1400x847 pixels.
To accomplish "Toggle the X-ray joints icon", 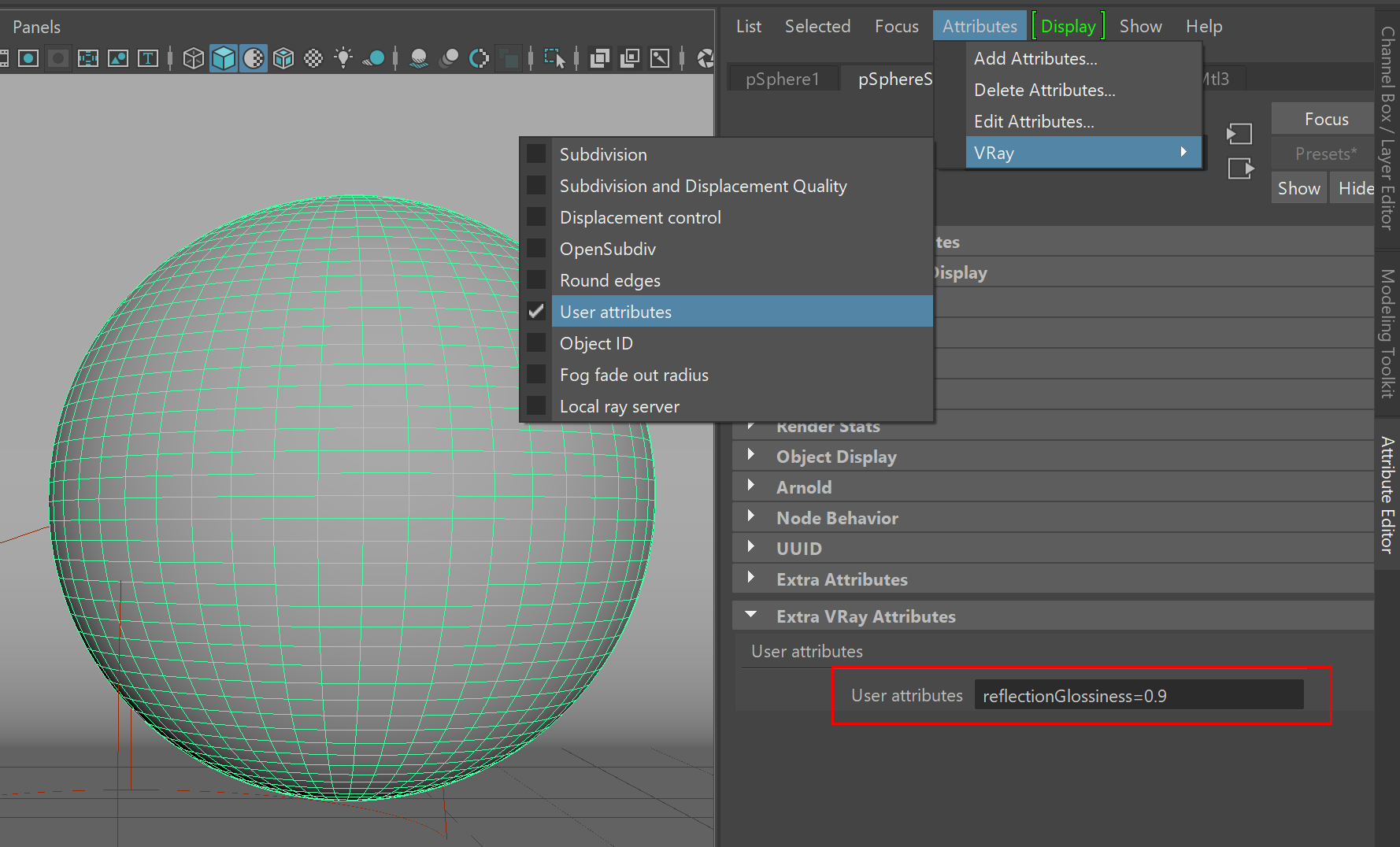I will click(x=660, y=58).
